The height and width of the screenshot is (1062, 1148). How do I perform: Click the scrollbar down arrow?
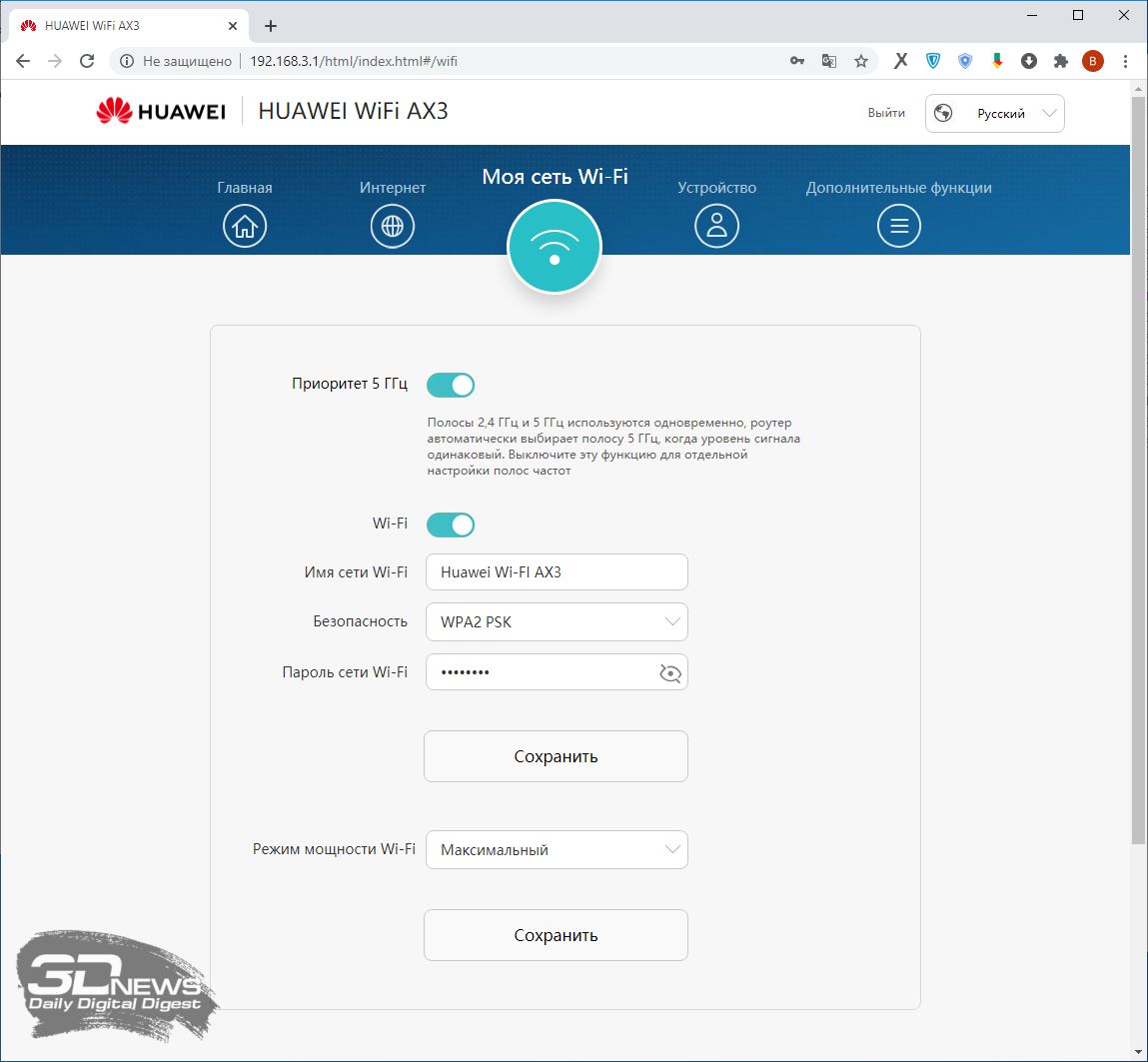pyautogui.click(x=1138, y=1052)
